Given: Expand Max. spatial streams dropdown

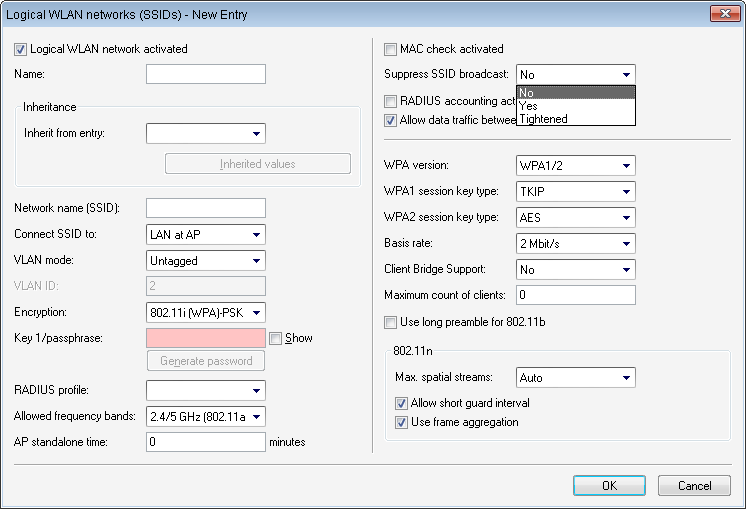Looking at the screenshot, I should [627, 378].
